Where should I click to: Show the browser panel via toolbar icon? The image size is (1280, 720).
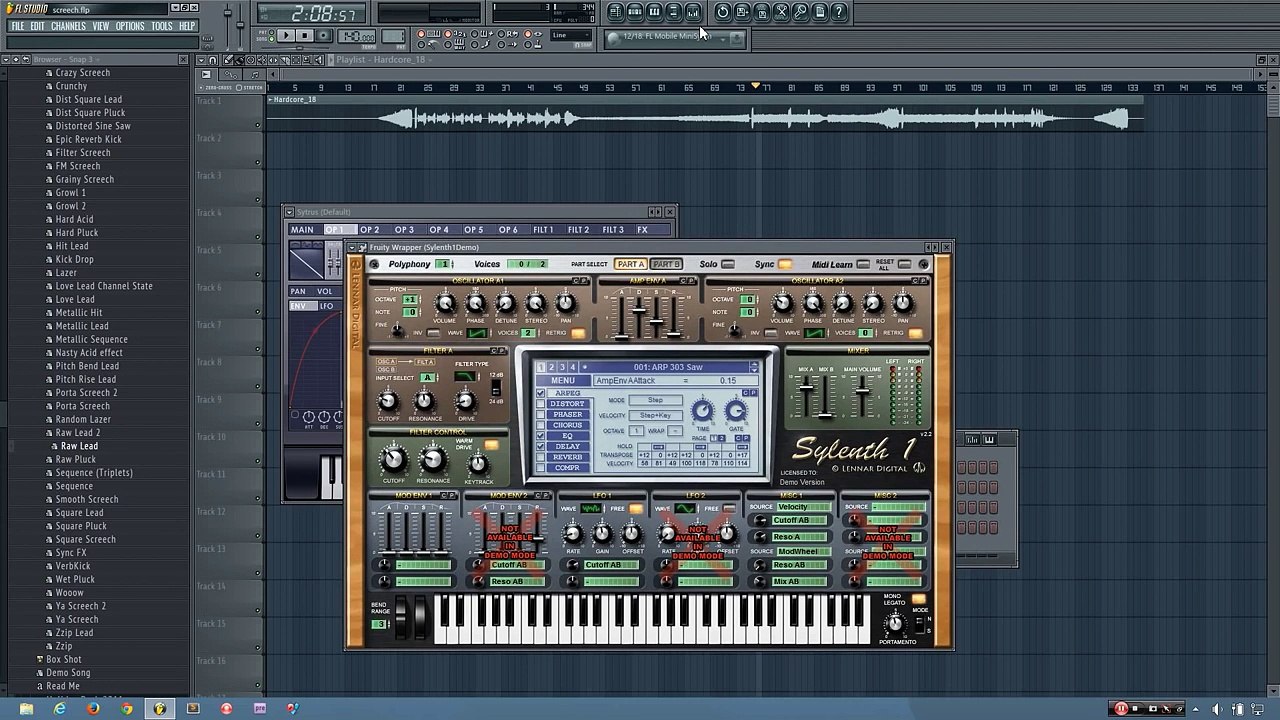[x=673, y=12]
